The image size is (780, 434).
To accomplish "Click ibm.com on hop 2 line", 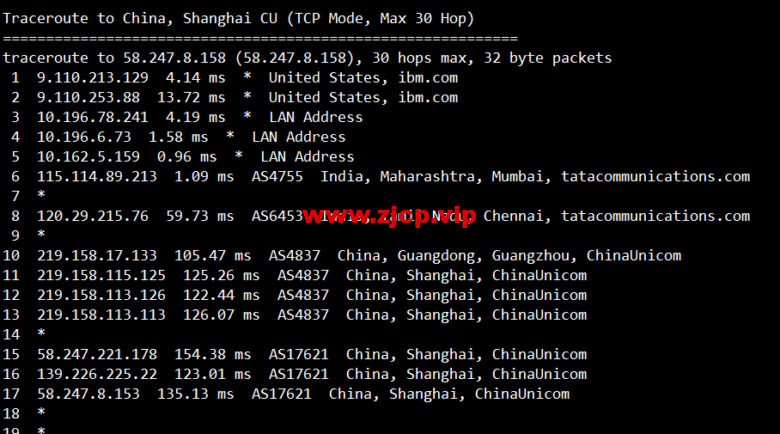I will click(428, 98).
